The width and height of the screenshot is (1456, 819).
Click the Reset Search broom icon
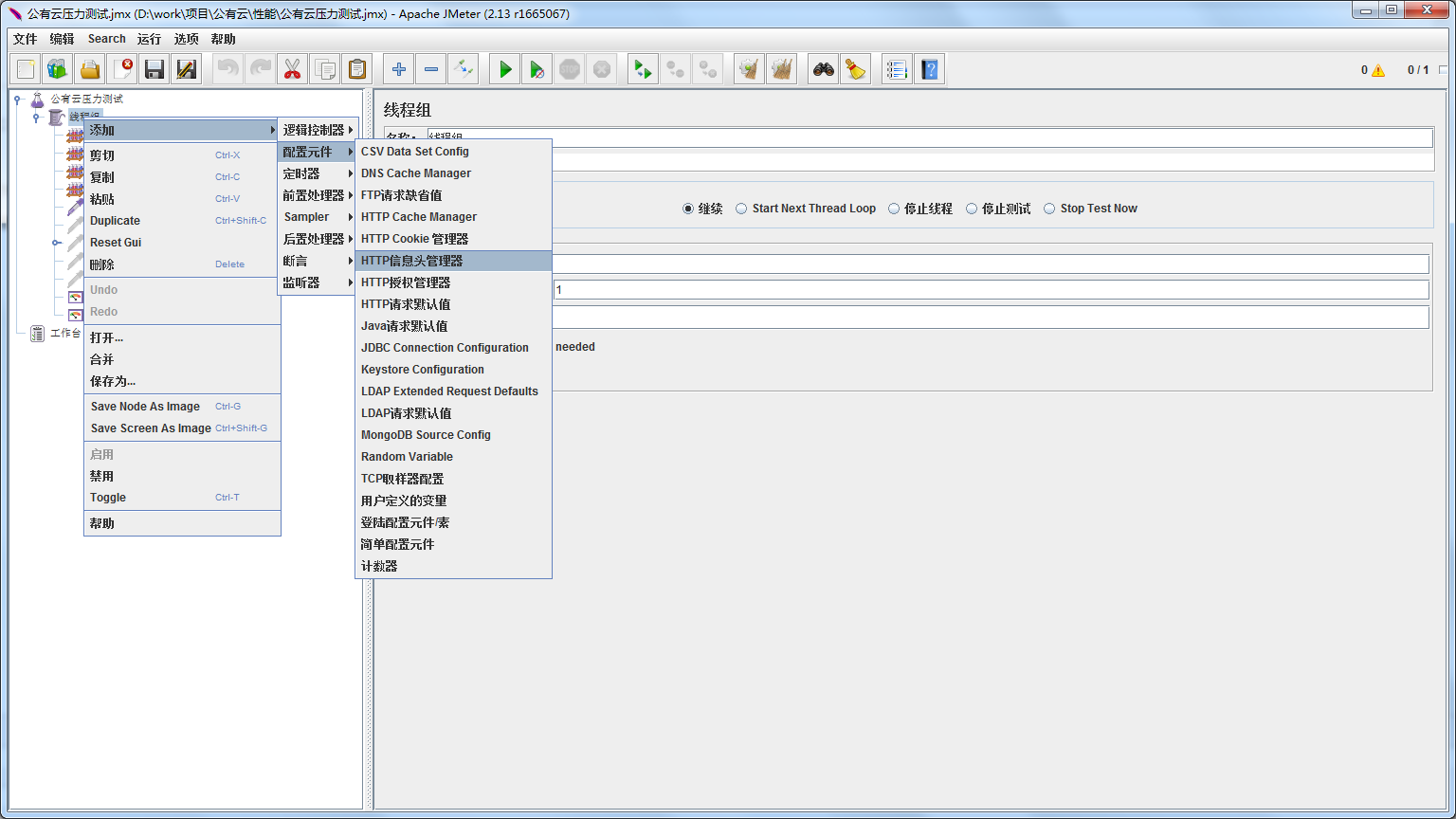pyautogui.click(x=856, y=69)
